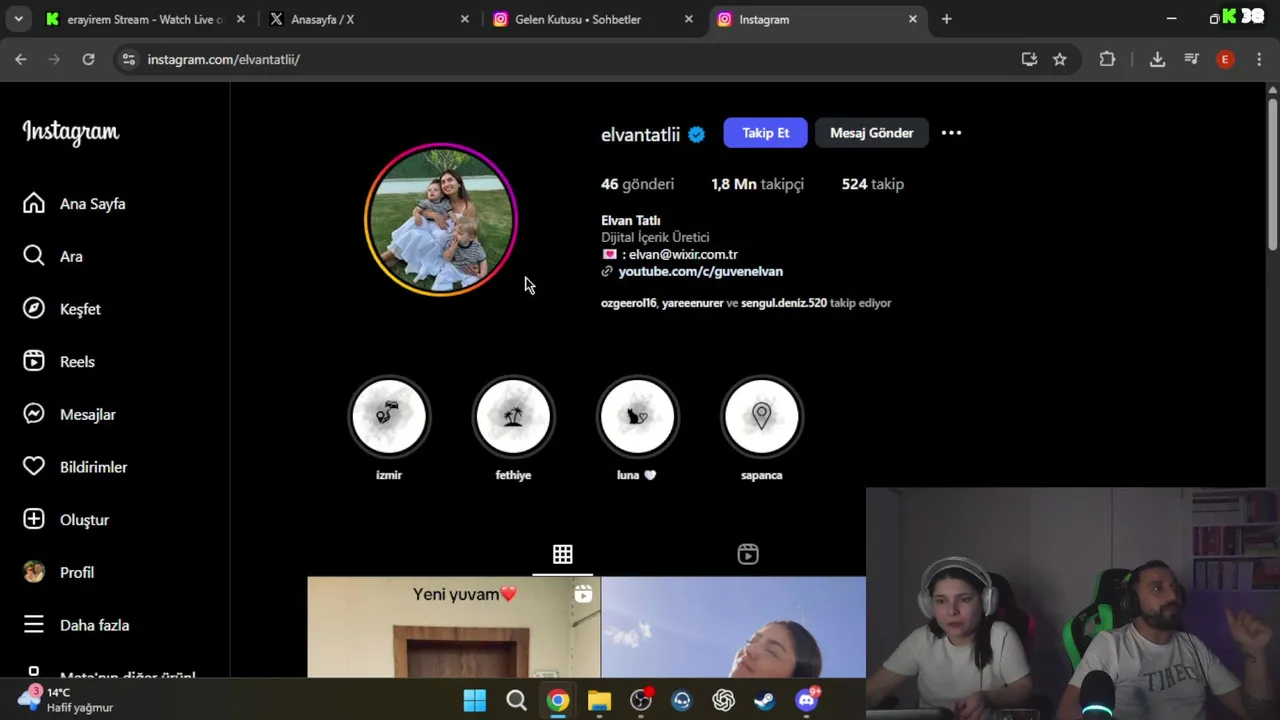Open the Chrome profile avatar E
Image resolution: width=1280 pixels, height=720 pixels.
point(1225,59)
